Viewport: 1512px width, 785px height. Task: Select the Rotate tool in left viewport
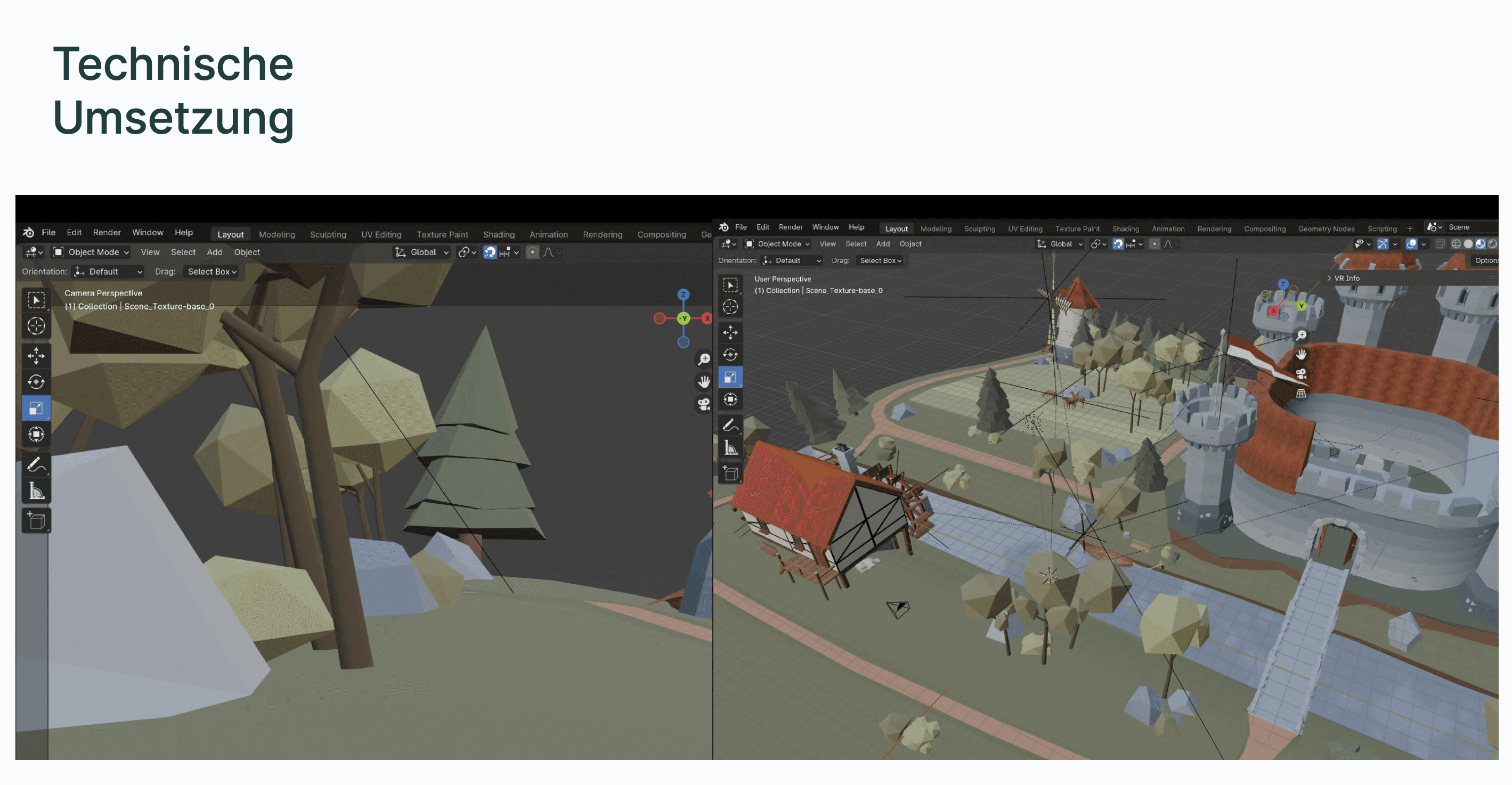(36, 382)
